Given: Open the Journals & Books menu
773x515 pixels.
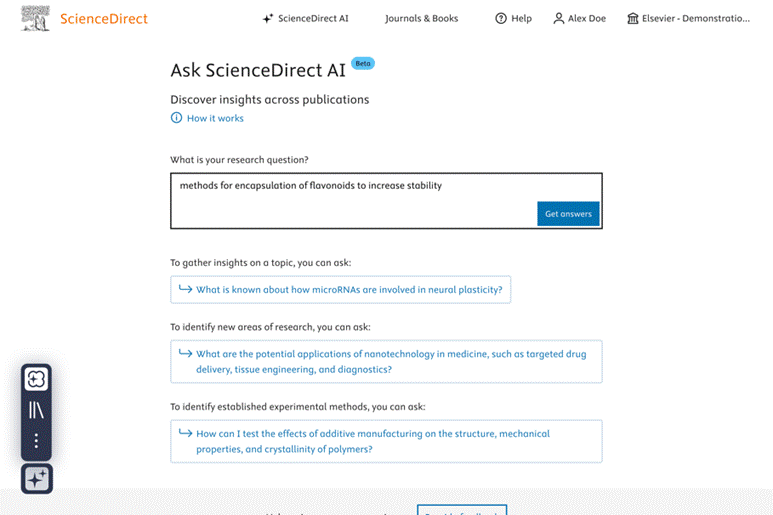Looking at the screenshot, I should (x=421, y=19).
